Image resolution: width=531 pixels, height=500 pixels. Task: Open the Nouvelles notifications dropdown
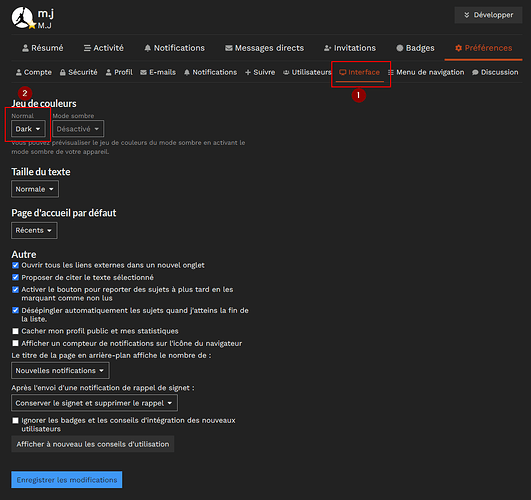pyautogui.click(x=60, y=371)
